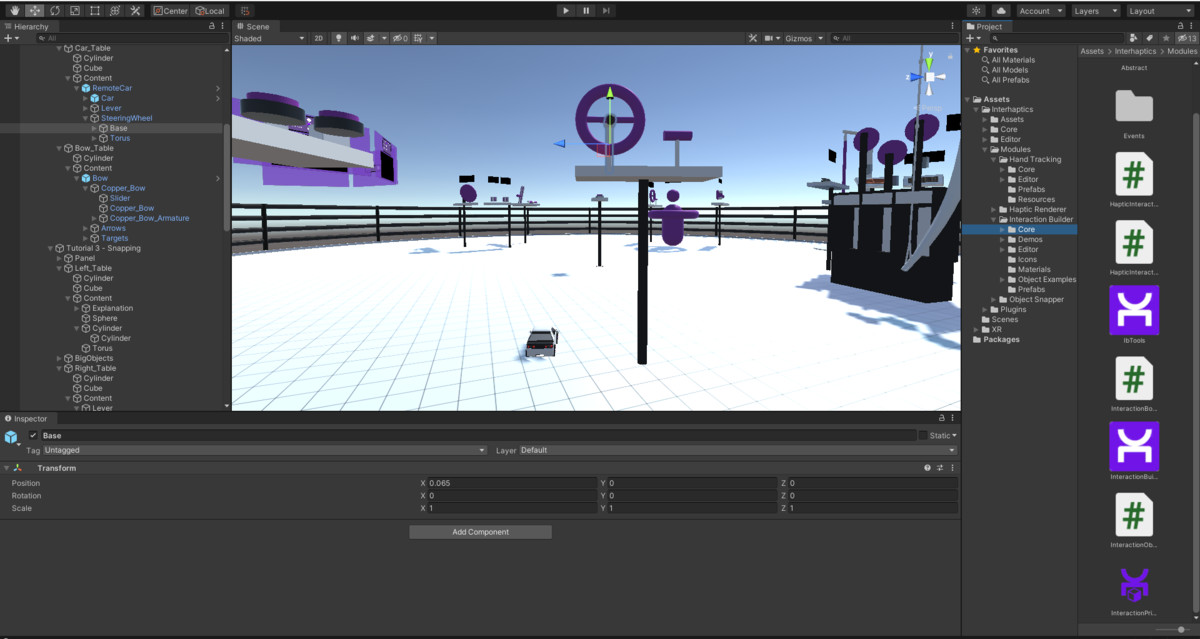
Task: Pause the scene playback
Action: tap(586, 10)
